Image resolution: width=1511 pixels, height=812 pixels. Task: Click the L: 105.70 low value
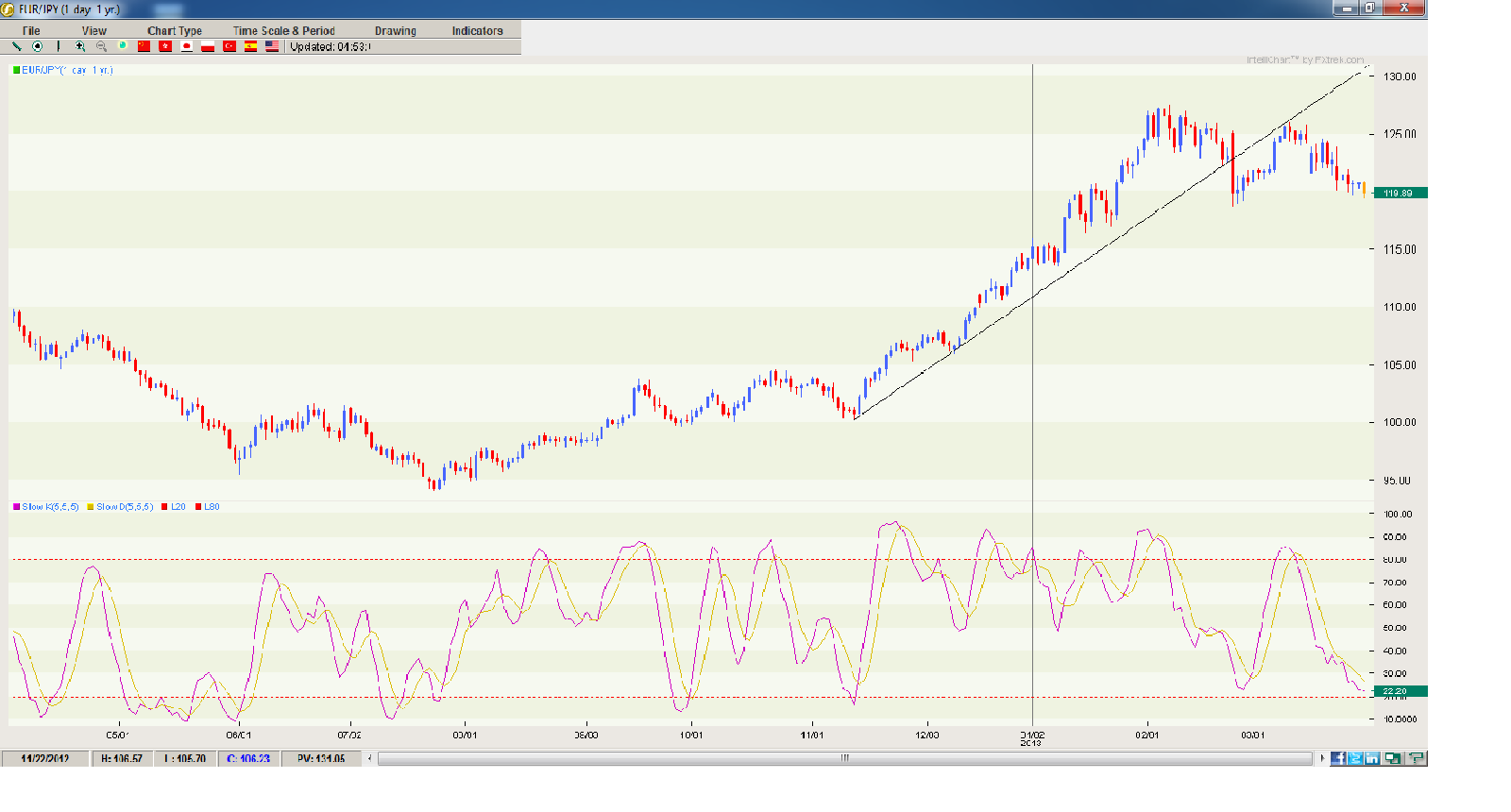pyautogui.click(x=185, y=758)
